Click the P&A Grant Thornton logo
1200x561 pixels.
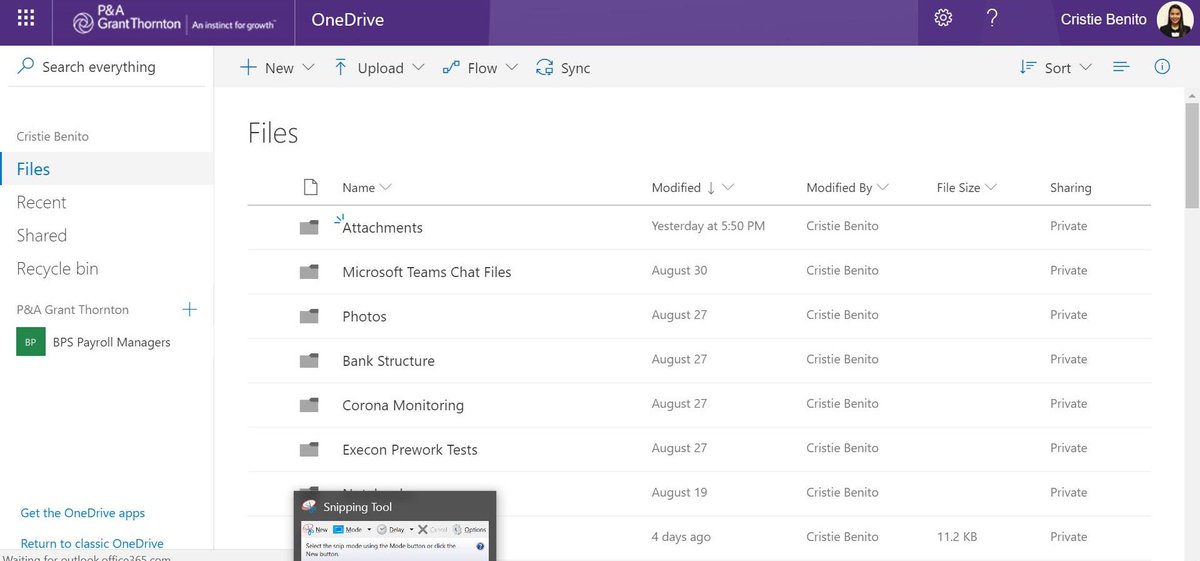pyautogui.click(x=175, y=20)
